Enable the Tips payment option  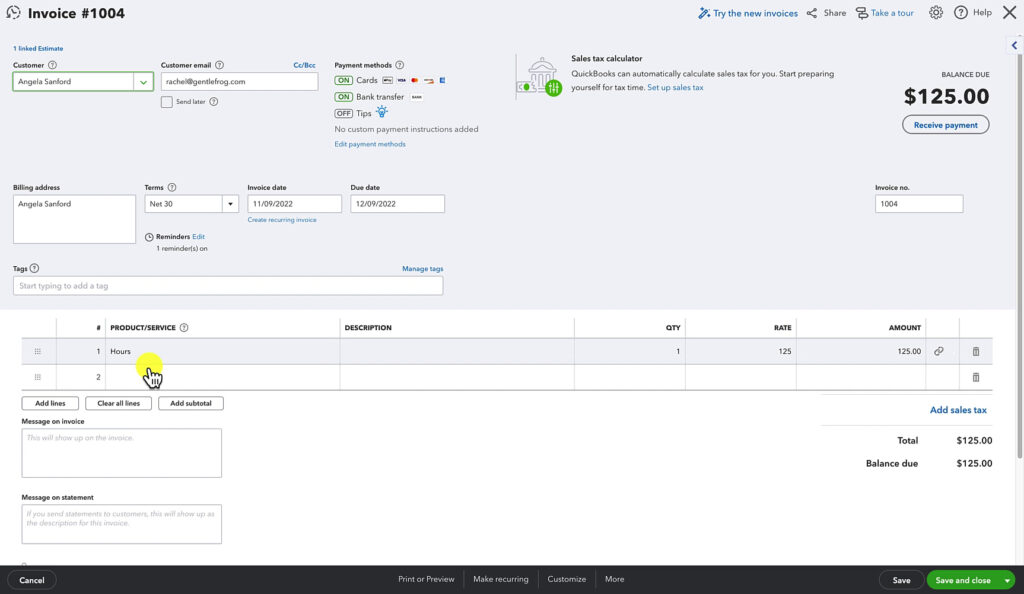[x=345, y=113]
